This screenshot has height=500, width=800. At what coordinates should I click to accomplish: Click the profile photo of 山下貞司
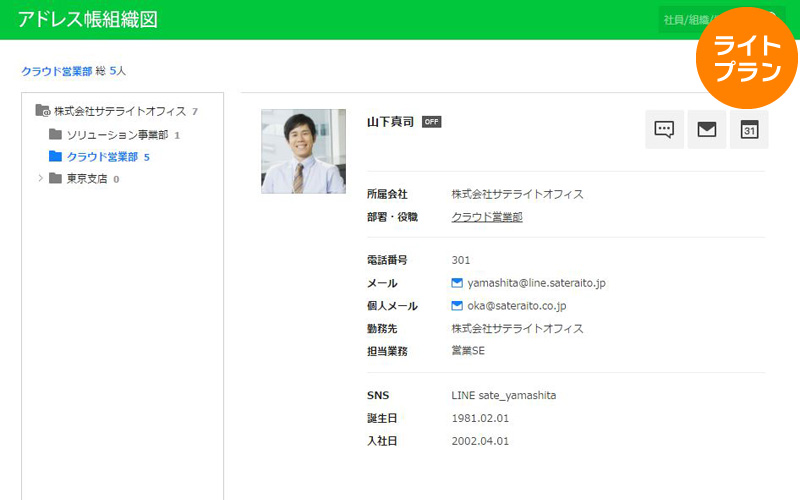[303, 151]
